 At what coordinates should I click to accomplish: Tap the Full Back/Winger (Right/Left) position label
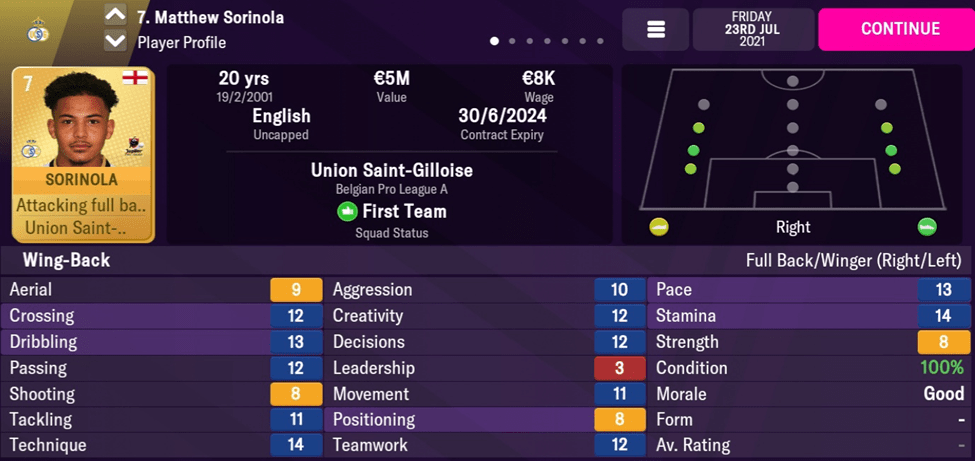854,261
